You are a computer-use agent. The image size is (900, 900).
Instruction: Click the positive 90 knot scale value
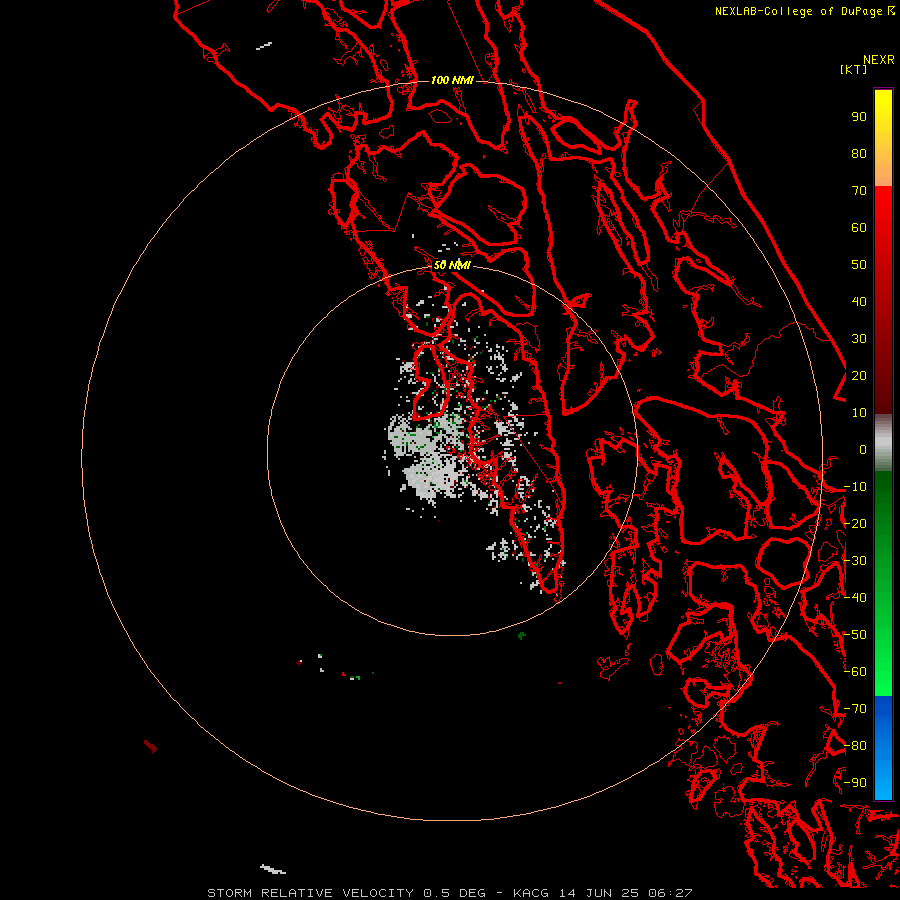click(x=859, y=117)
